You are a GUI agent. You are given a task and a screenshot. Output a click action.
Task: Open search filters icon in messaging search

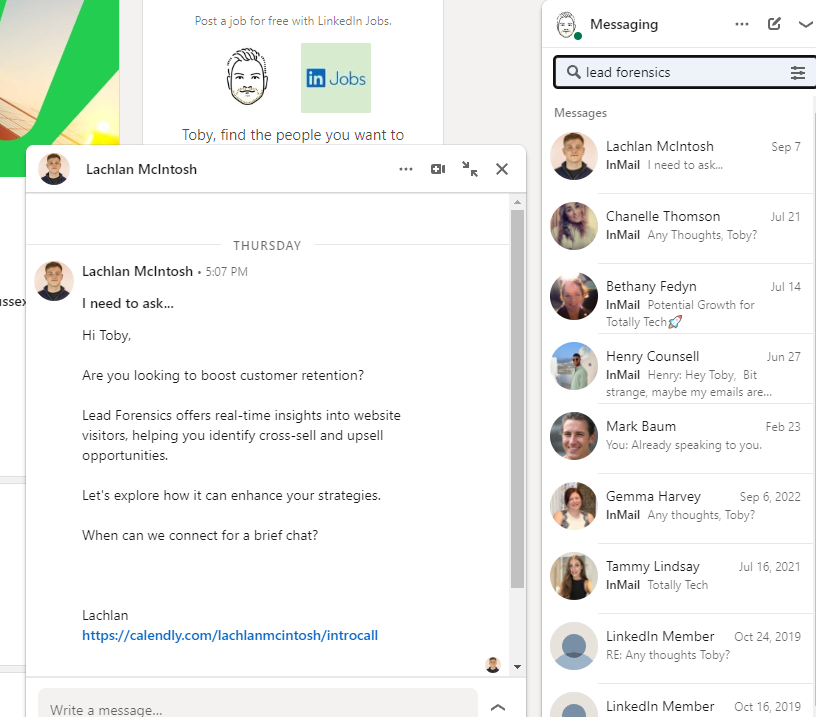tap(798, 72)
